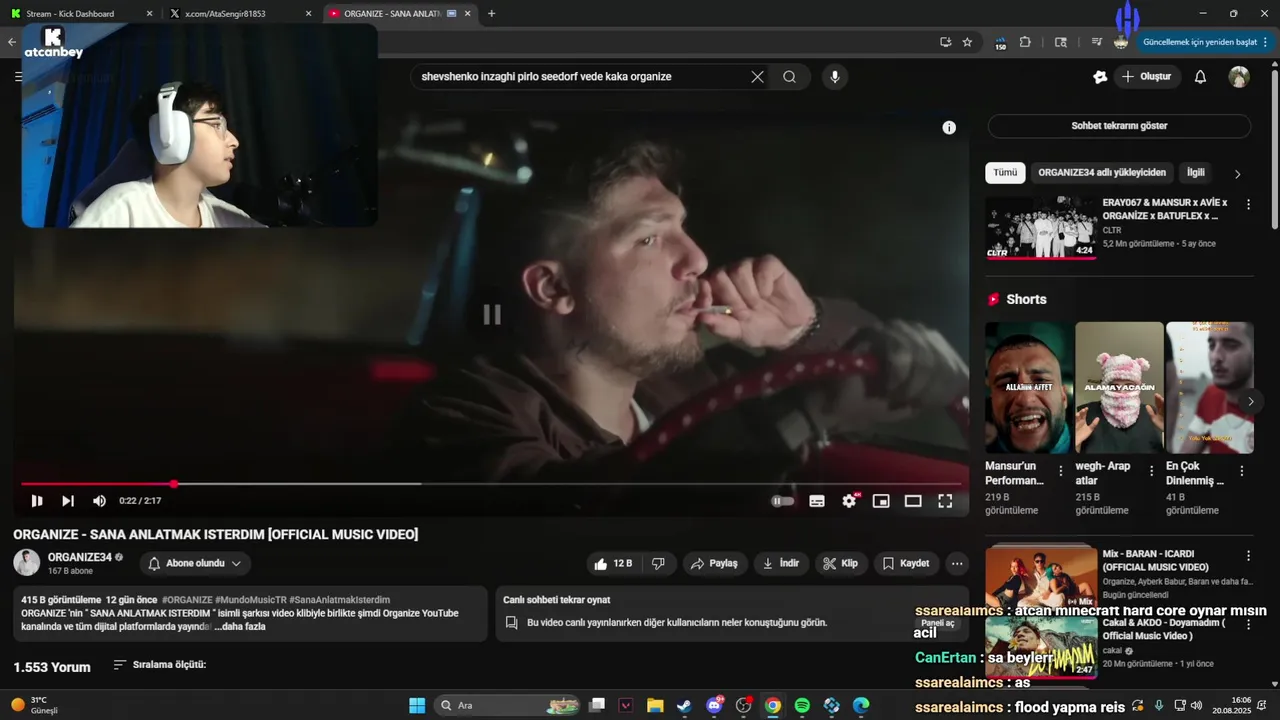Clear the YouTube search box text
Image resolution: width=1280 pixels, height=720 pixels.
pos(757,77)
